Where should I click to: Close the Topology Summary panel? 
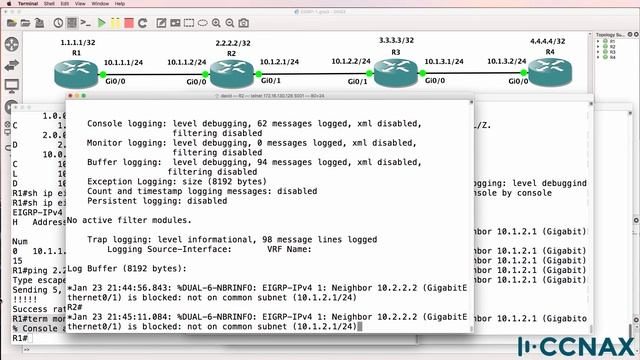point(636,35)
